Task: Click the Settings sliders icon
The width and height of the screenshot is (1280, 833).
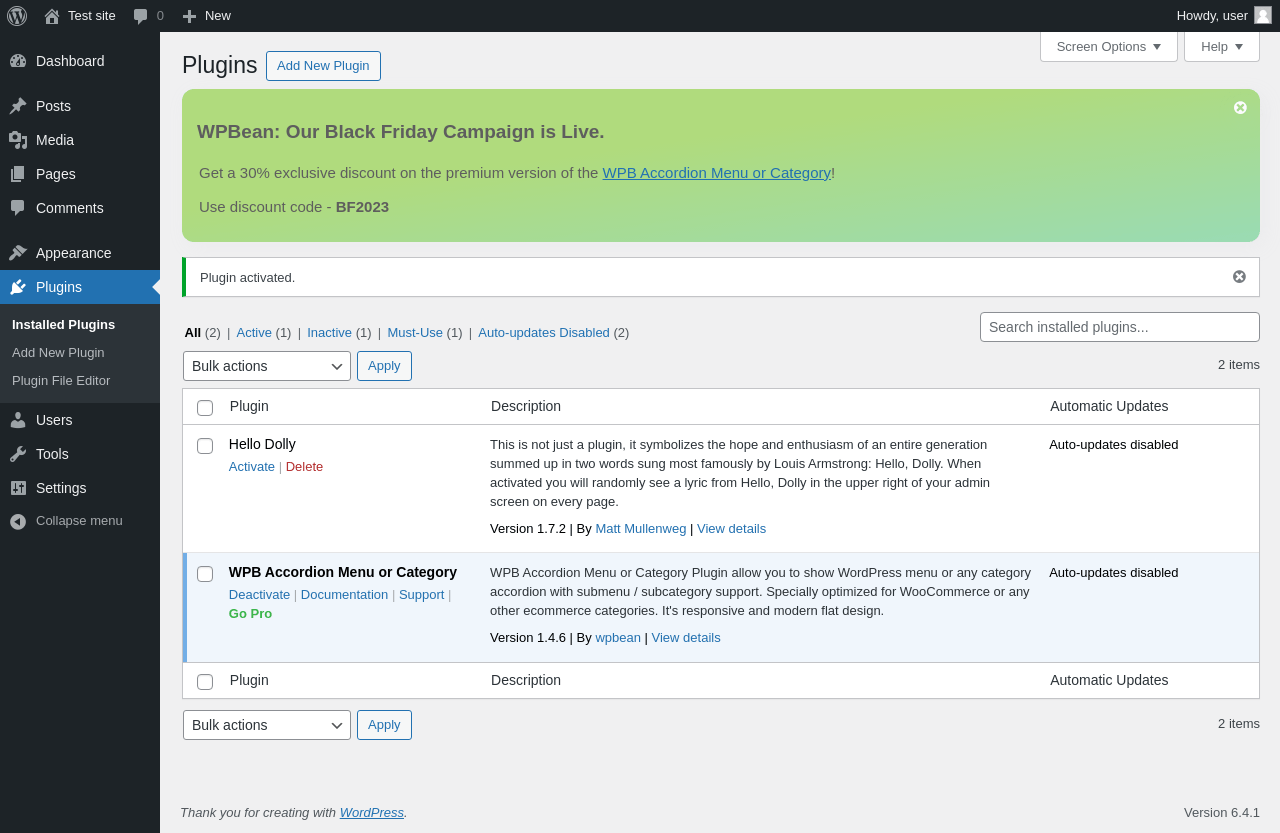Action: click(x=18, y=488)
